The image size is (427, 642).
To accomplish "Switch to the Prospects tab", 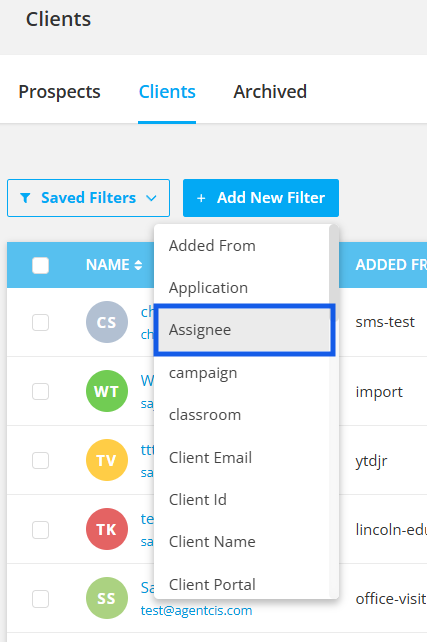I will point(59,92).
